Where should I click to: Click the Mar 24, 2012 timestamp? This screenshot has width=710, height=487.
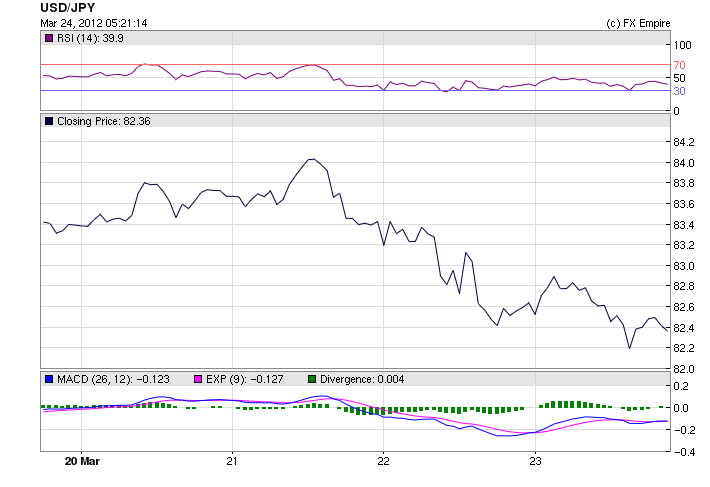click(x=94, y=23)
